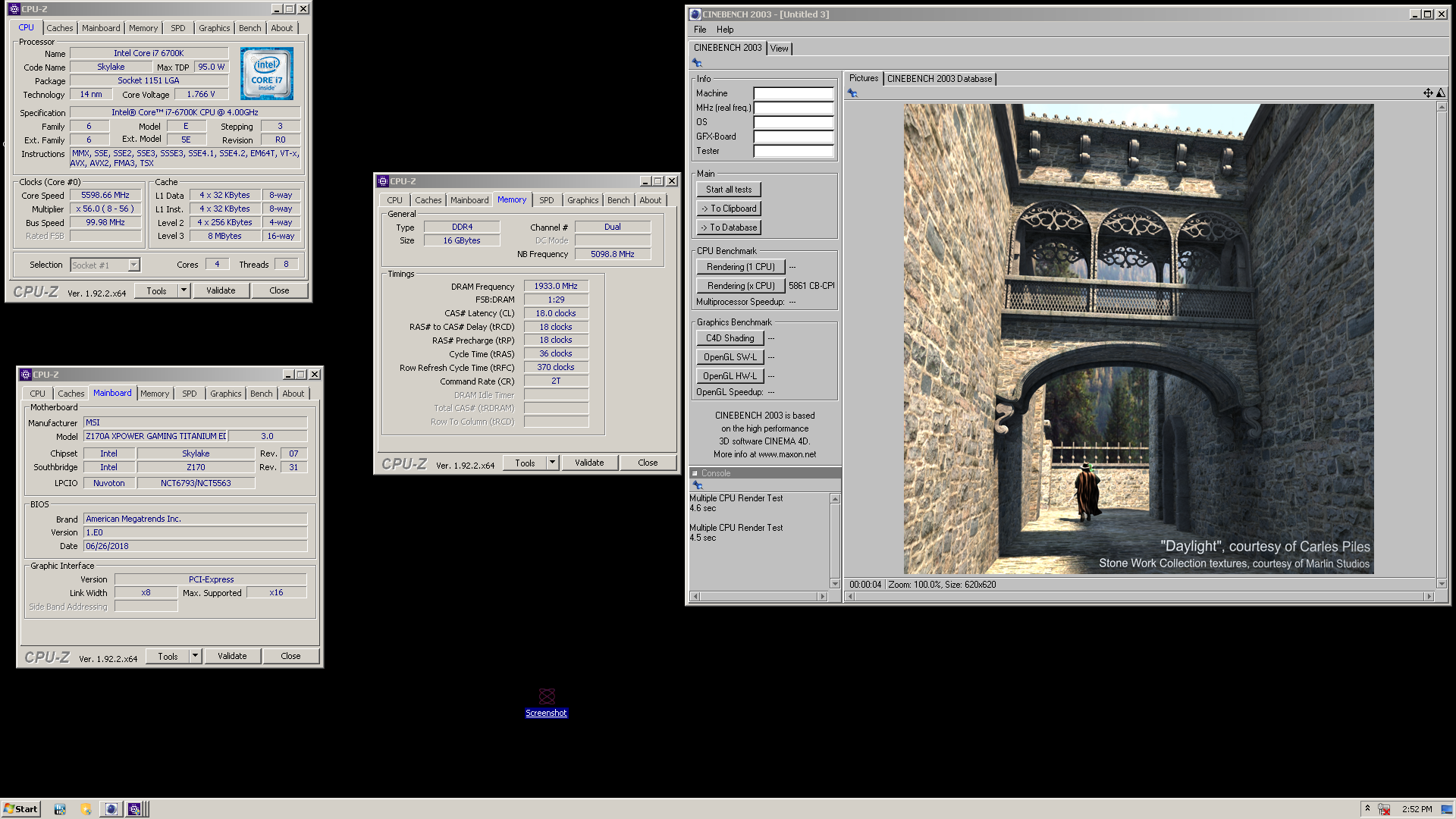Image resolution: width=1456 pixels, height=819 pixels.
Task: Click the To Database button
Action: click(x=729, y=227)
